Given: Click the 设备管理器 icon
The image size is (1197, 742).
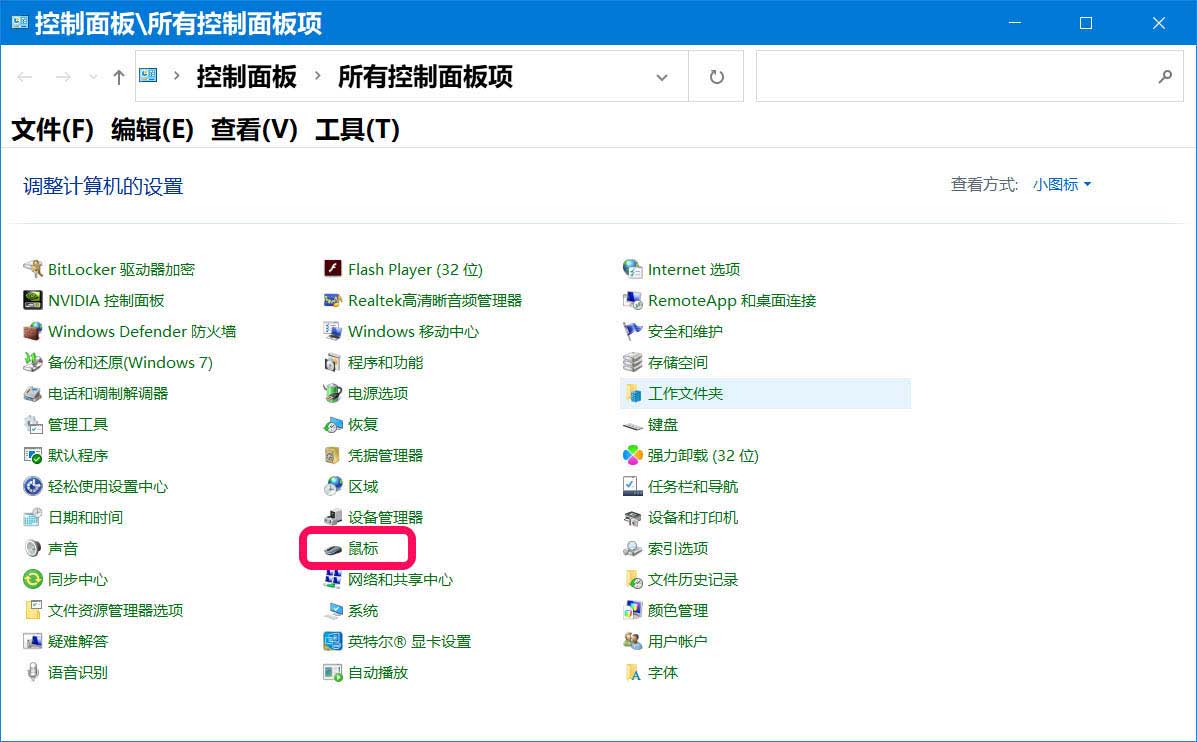Looking at the screenshot, I should tap(333, 518).
